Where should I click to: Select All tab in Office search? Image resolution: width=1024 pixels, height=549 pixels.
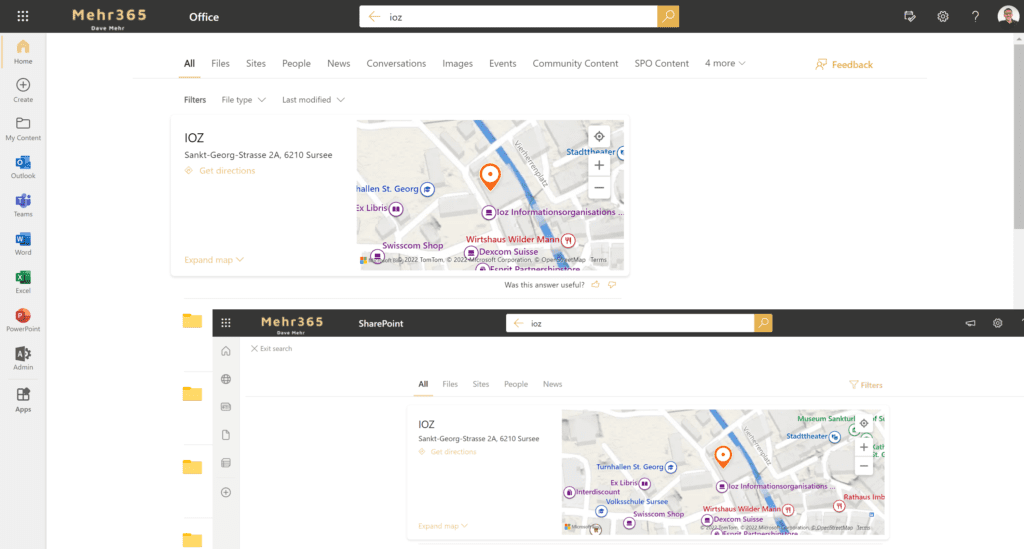click(189, 63)
